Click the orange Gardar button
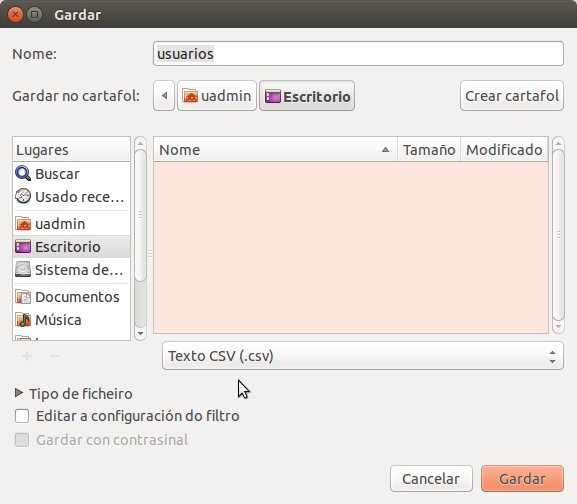This screenshot has width=577, height=504. pyautogui.click(x=522, y=479)
